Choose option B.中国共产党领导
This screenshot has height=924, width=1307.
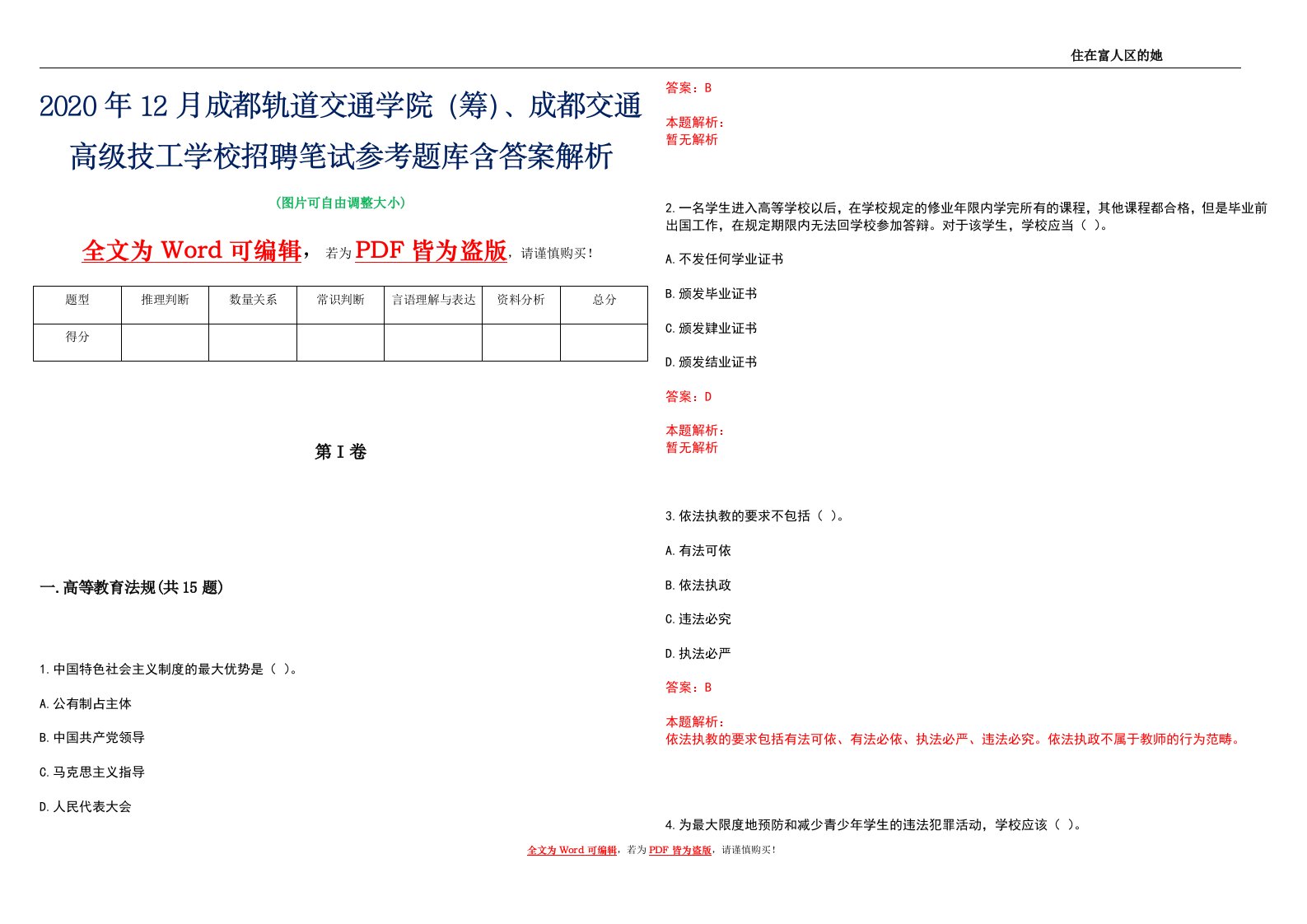click(92, 737)
